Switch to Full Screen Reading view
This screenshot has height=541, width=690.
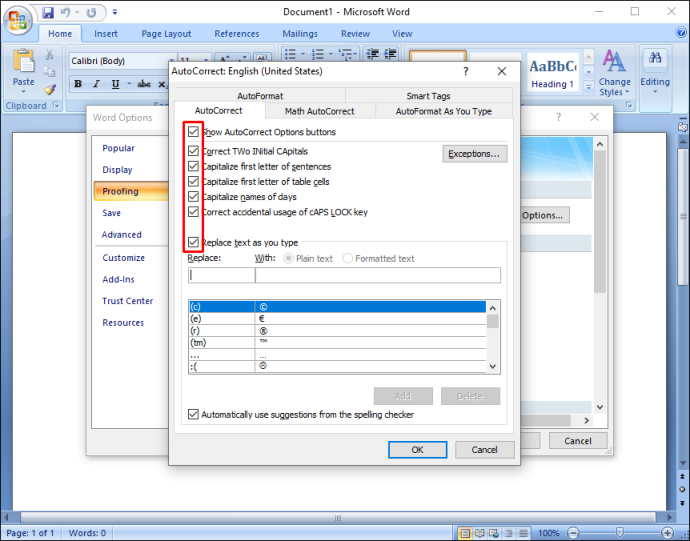coord(479,533)
